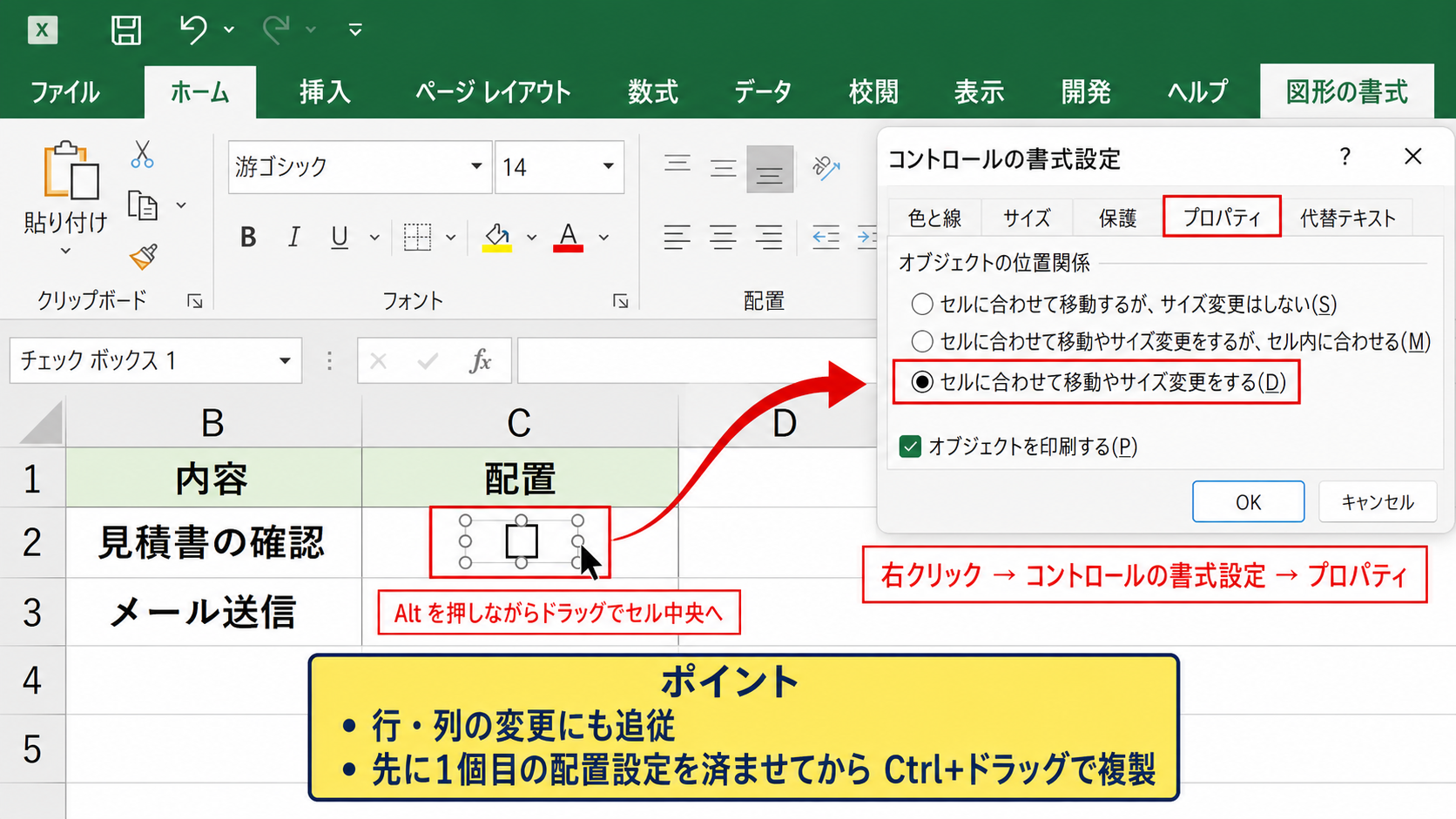This screenshot has height=819, width=1456.
Task: Toggle bold formatting
Action: click(x=248, y=237)
